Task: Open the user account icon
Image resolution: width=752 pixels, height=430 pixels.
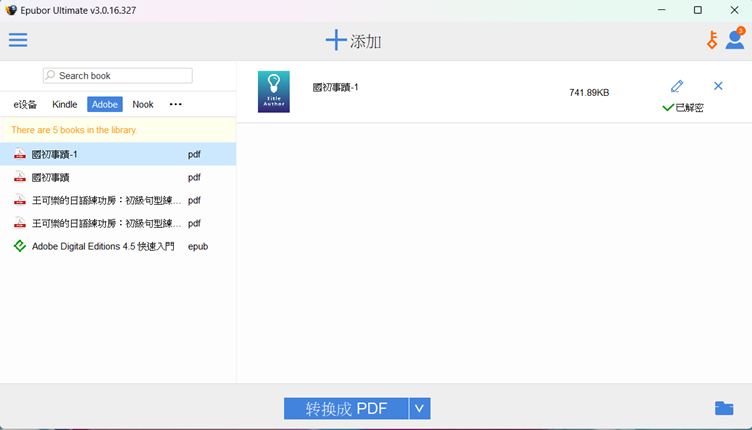Action: click(x=735, y=38)
